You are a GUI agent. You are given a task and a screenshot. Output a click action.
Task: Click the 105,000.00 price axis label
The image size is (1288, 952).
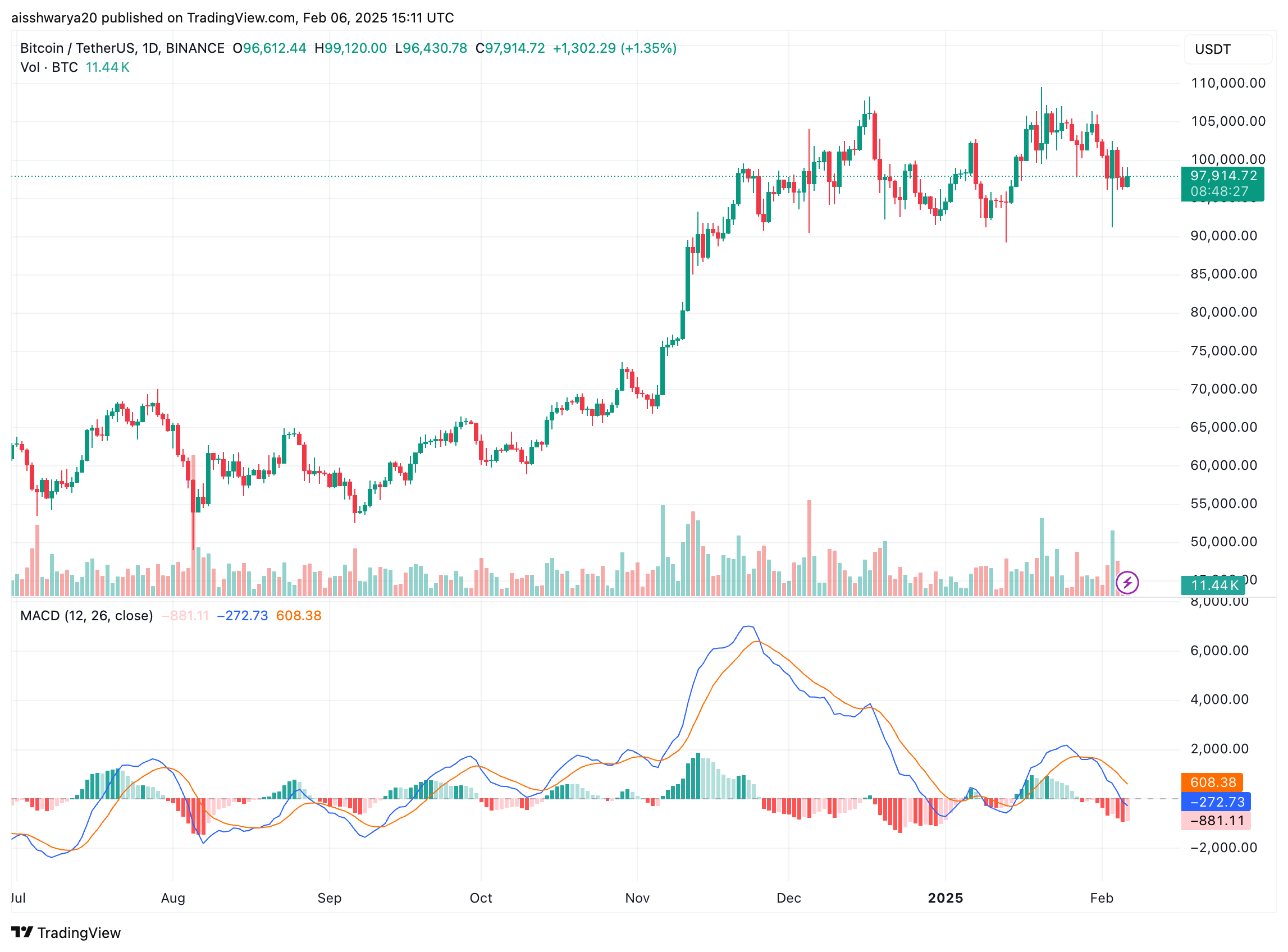coord(1228,122)
